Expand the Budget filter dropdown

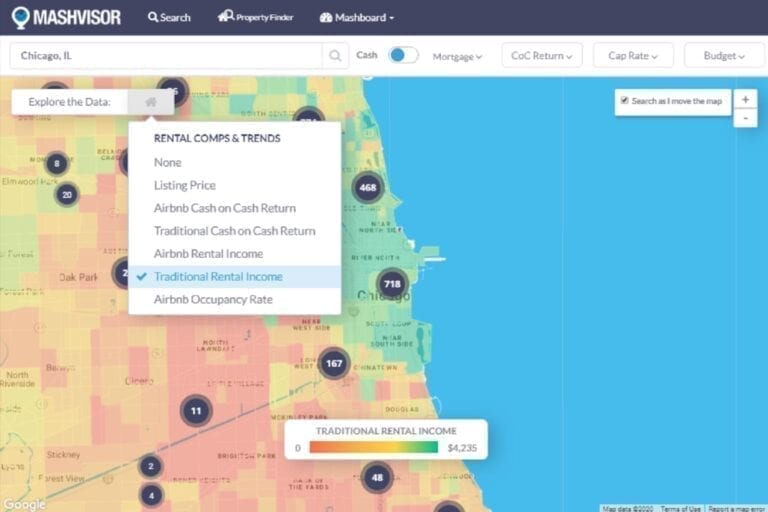[x=725, y=56]
